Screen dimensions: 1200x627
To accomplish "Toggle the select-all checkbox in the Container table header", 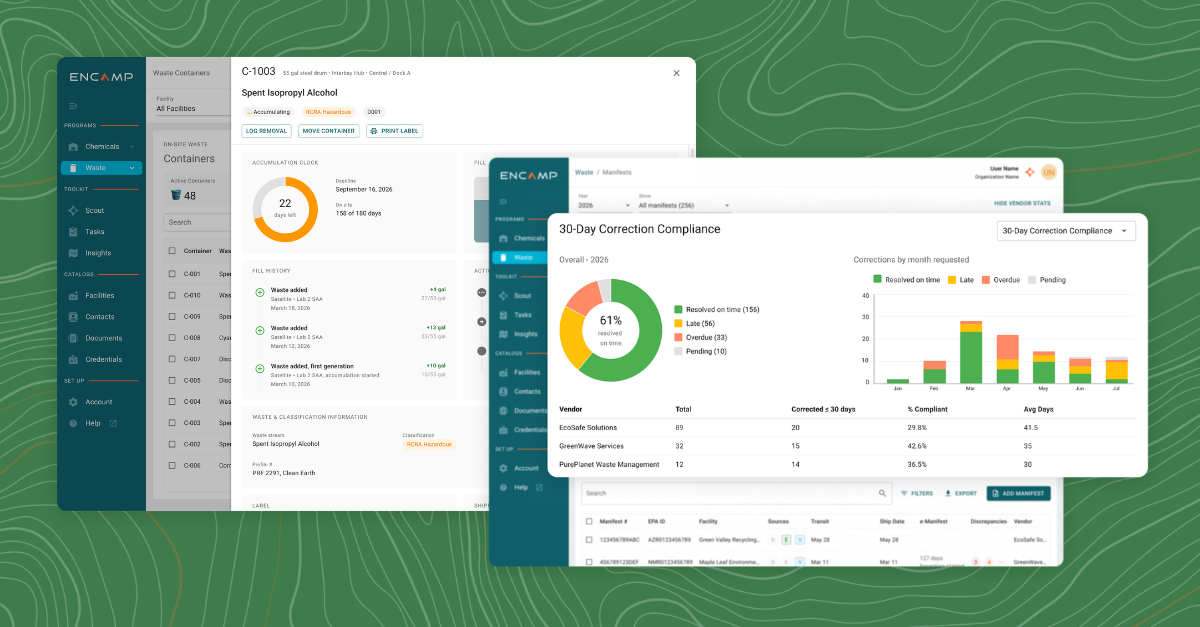I will [172, 251].
